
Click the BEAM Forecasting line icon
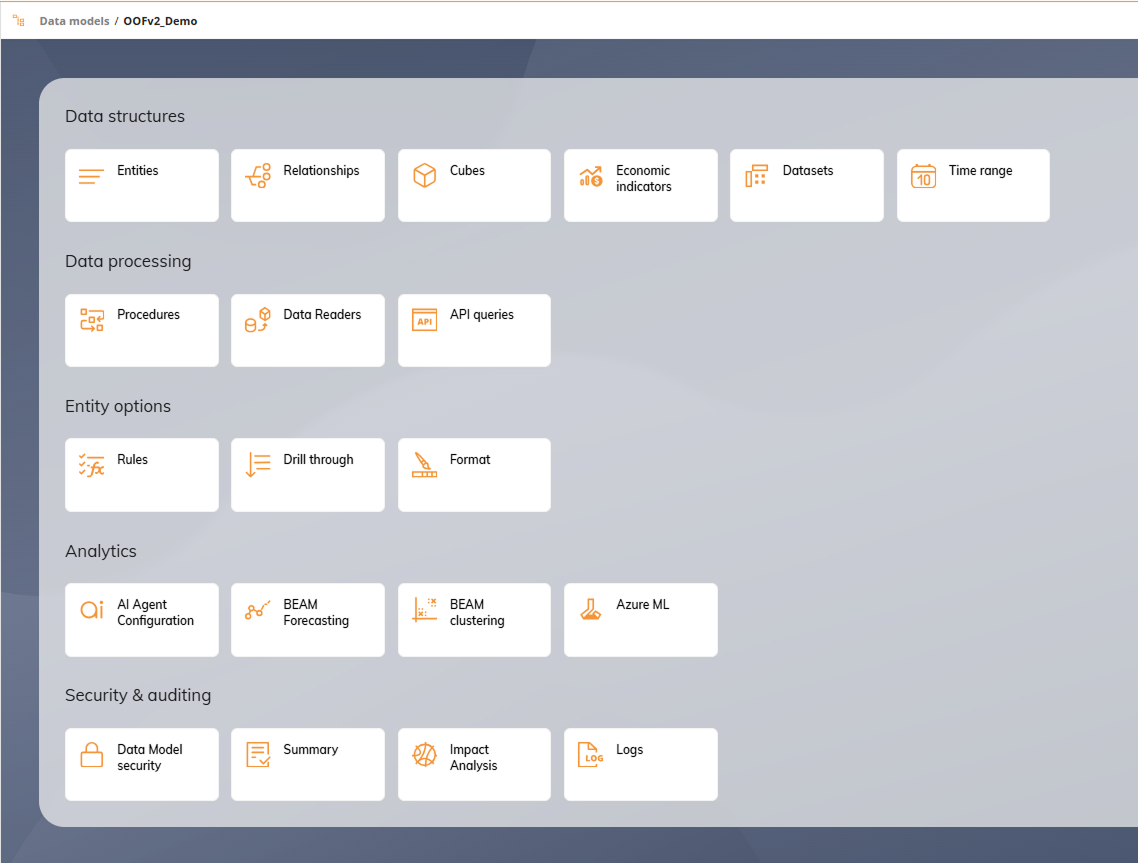click(x=258, y=610)
